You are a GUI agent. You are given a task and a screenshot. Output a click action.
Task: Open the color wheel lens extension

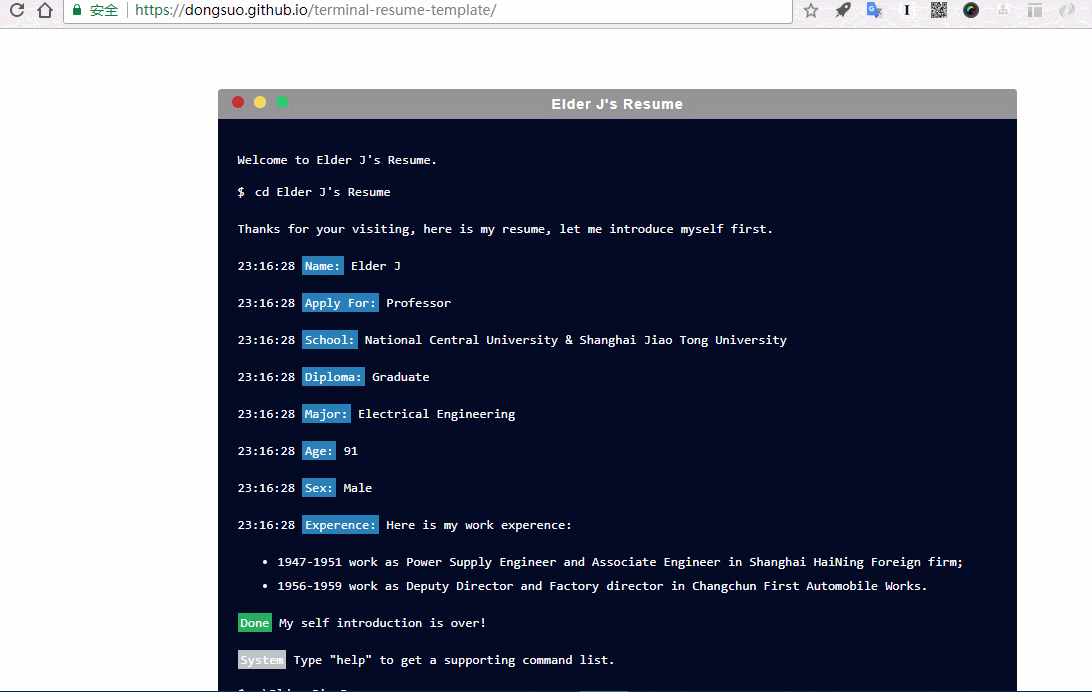coord(971,10)
